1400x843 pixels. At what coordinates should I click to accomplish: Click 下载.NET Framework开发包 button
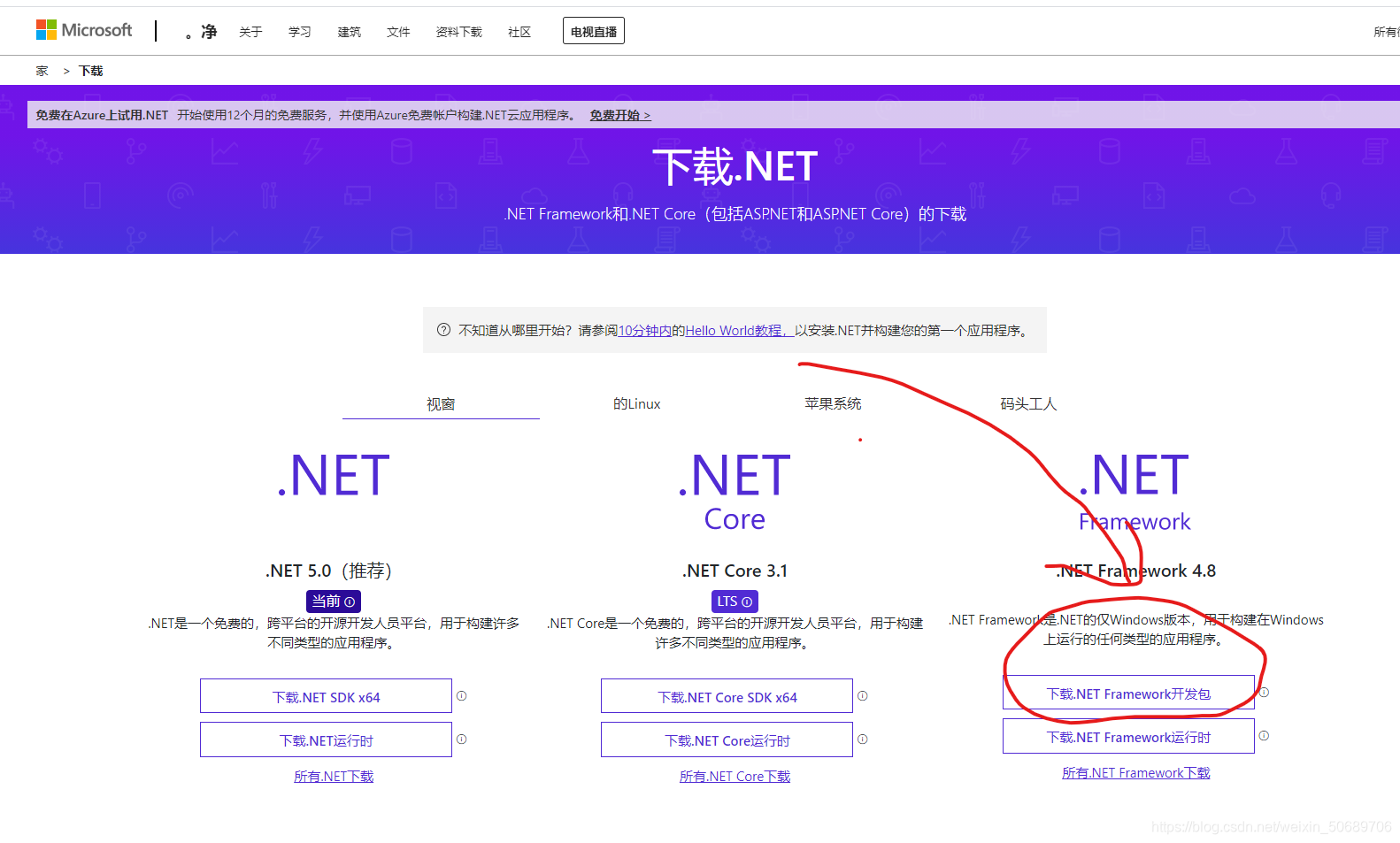pos(1128,693)
